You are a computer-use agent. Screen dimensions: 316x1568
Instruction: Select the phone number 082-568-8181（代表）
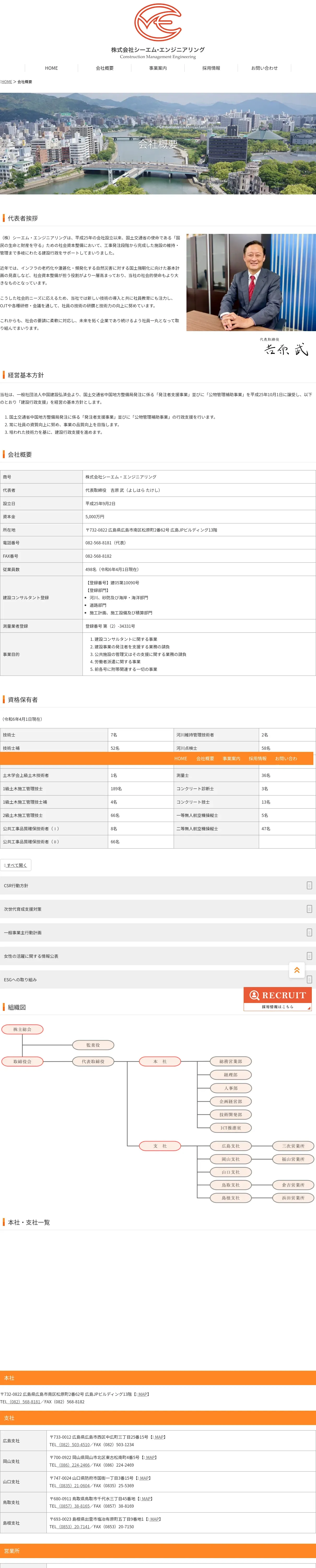pos(106,543)
